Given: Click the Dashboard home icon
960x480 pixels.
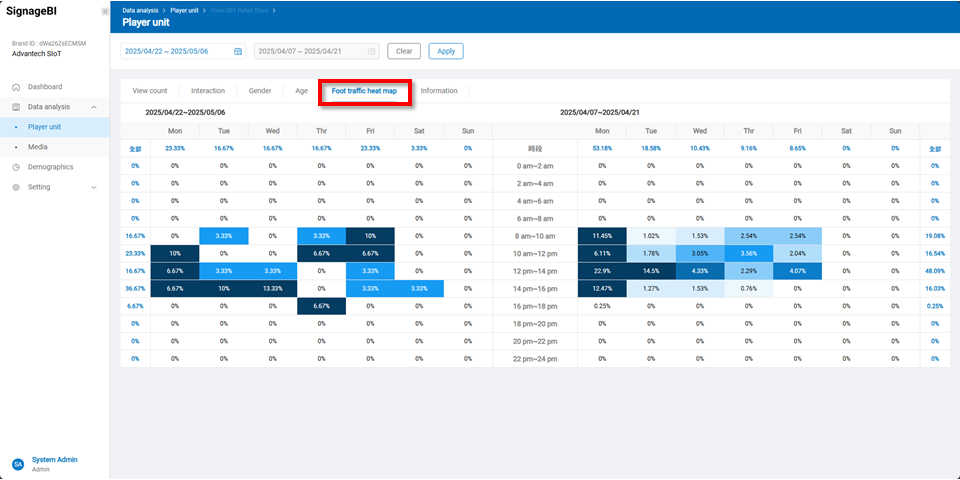Looking at the screenshot, I should click(x=16, y=87).
